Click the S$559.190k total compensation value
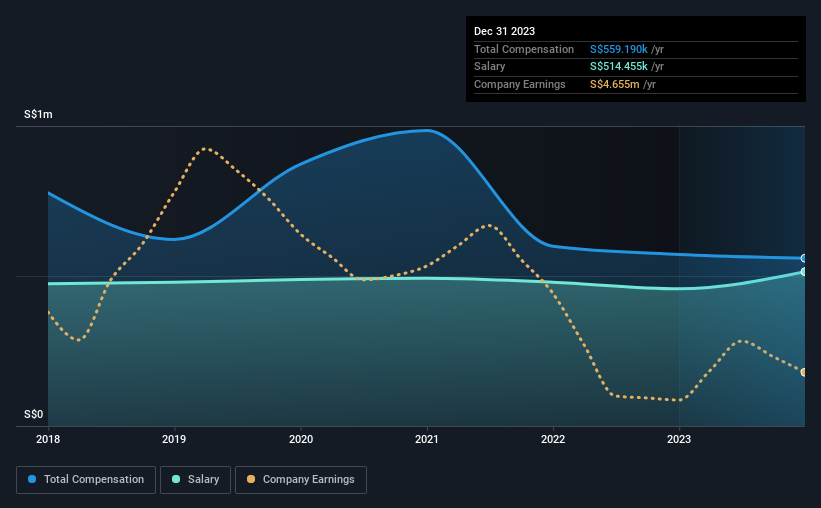Viewport: 821px width, 508px height. coord(618,49)
